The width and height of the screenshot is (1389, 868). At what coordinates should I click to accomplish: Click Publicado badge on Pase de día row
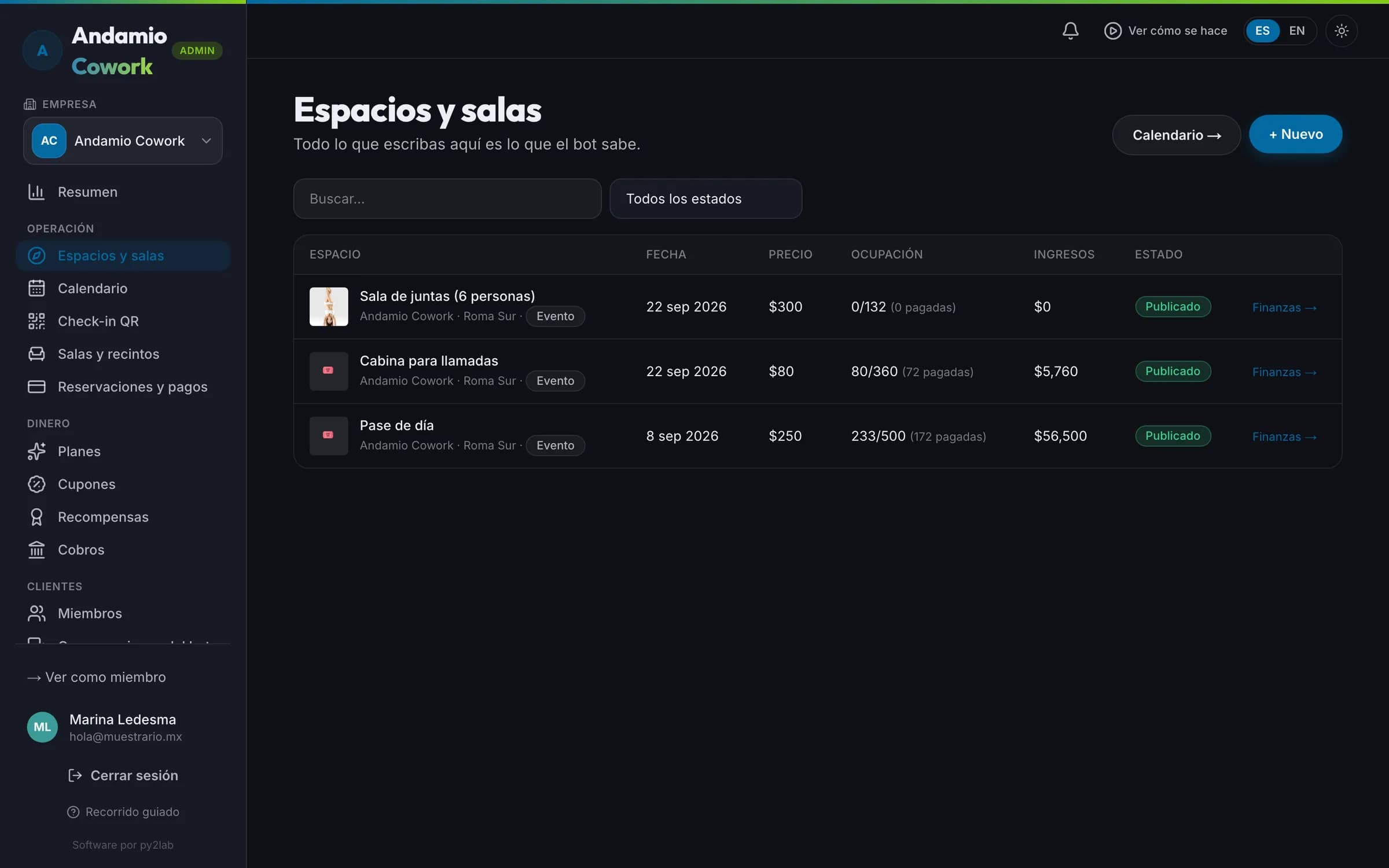click(x=1173, y=436)
